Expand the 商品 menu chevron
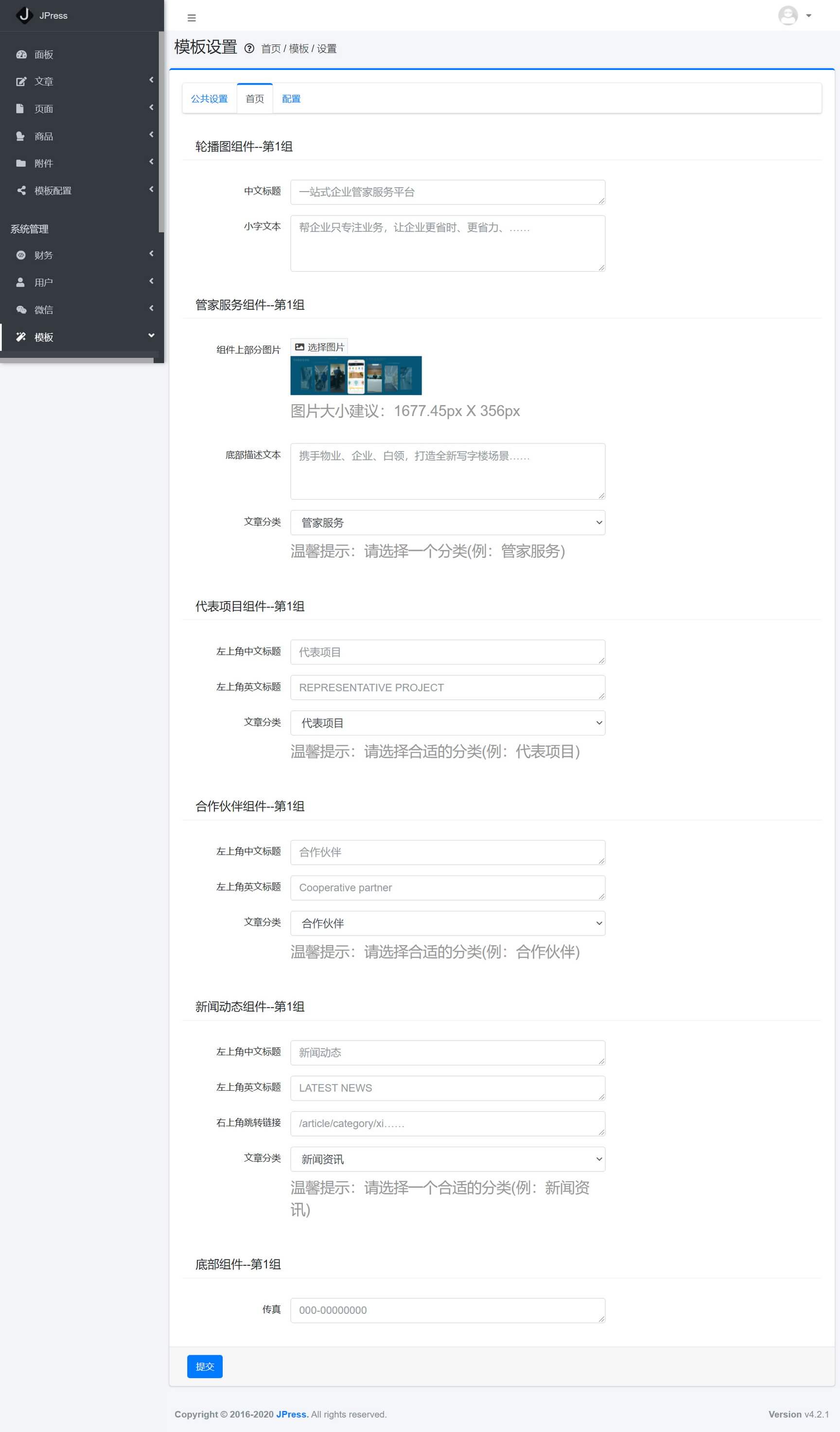This screenshot has width=840, height=1432. point(151,135)
